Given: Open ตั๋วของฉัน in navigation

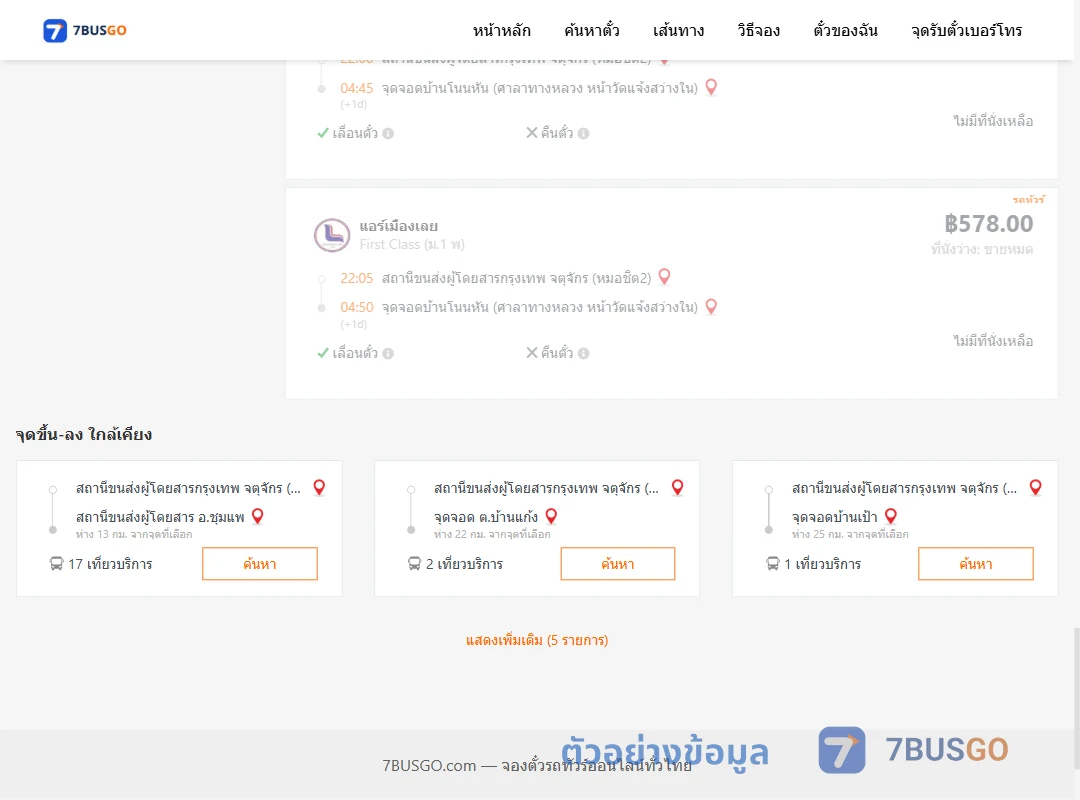Looking at the screenshot, I should (845, 30).
